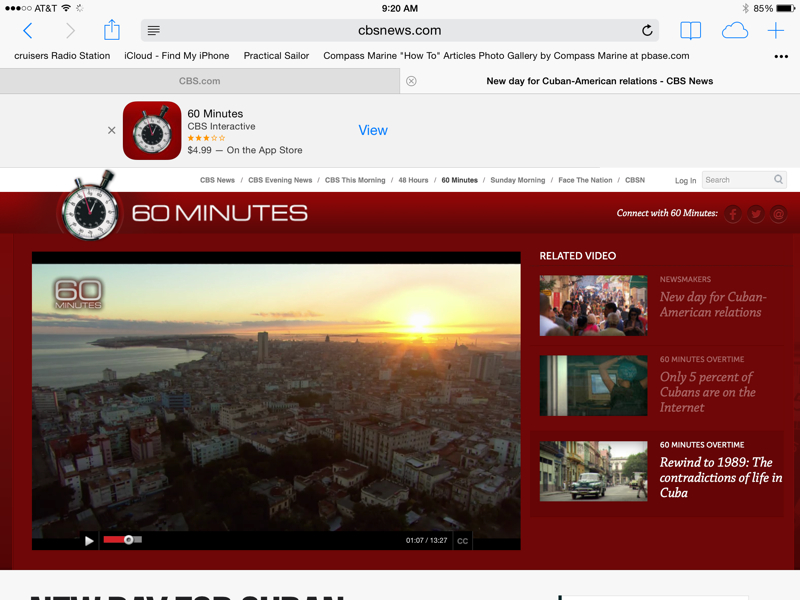
Task: Open iCloud Tabs cloud icon
Action: coord(735,31)
